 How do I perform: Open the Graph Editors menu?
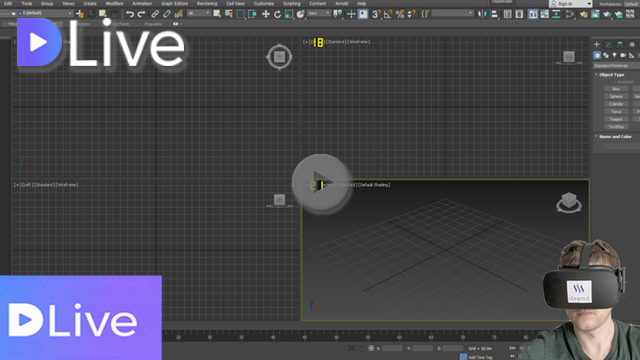pyautogui.click(x=174, y=4)
